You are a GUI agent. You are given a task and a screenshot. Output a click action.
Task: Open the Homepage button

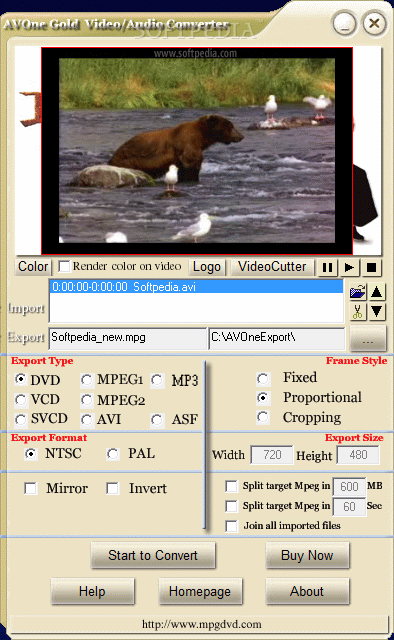(x=200, y=591)
